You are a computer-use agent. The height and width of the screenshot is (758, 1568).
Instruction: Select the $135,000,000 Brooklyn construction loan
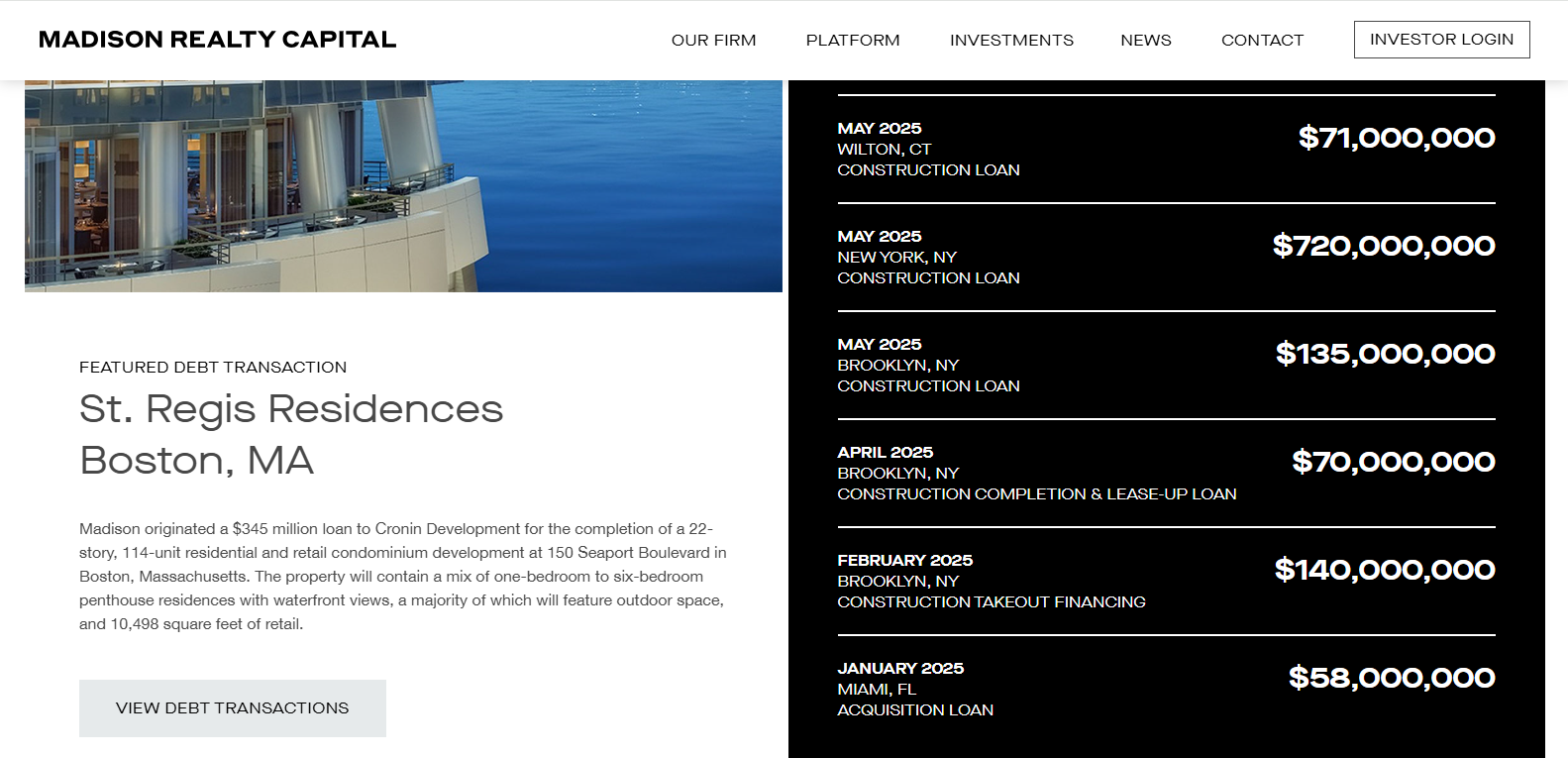[1165, 365]
